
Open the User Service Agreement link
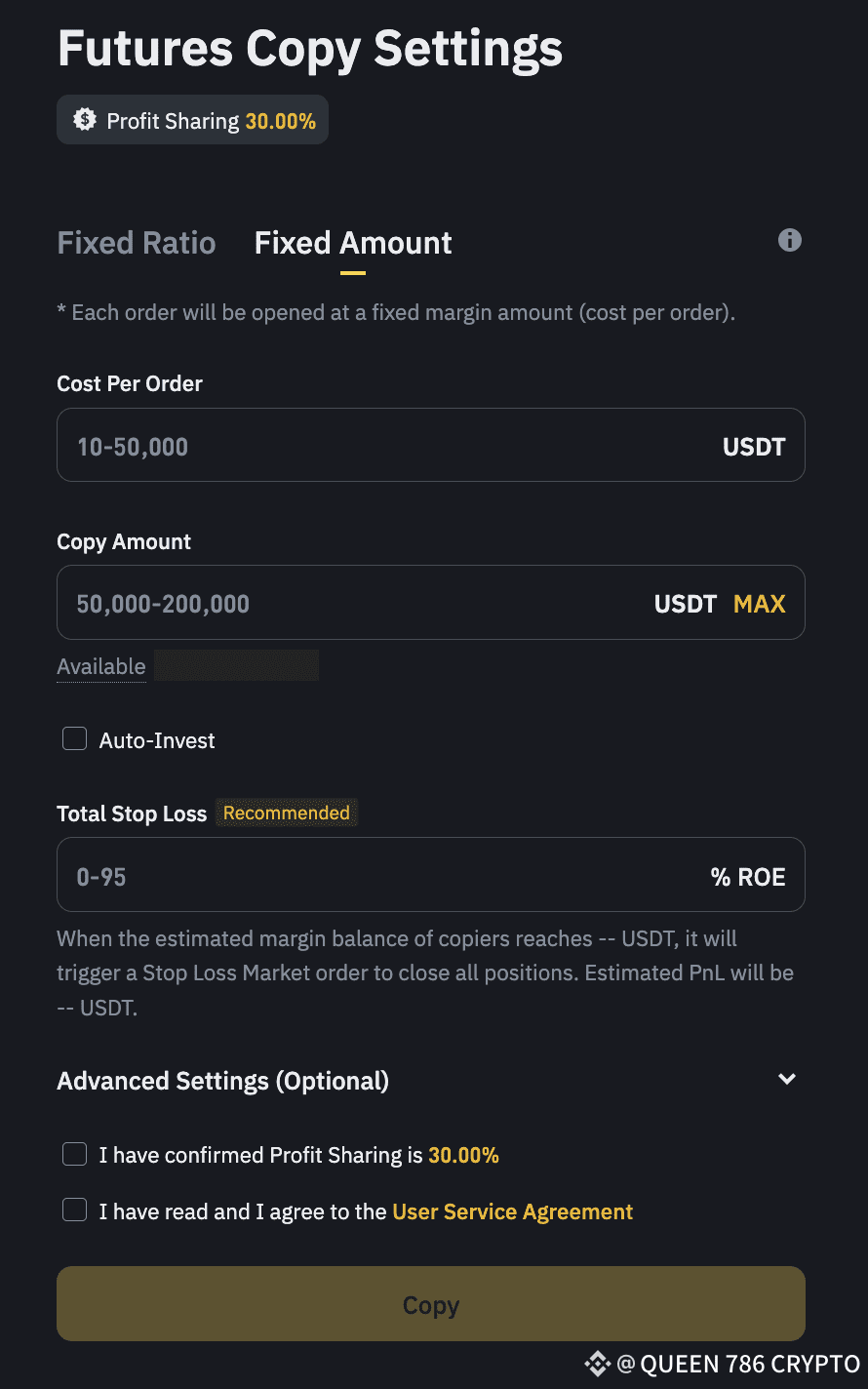[x=512, y=1211]
